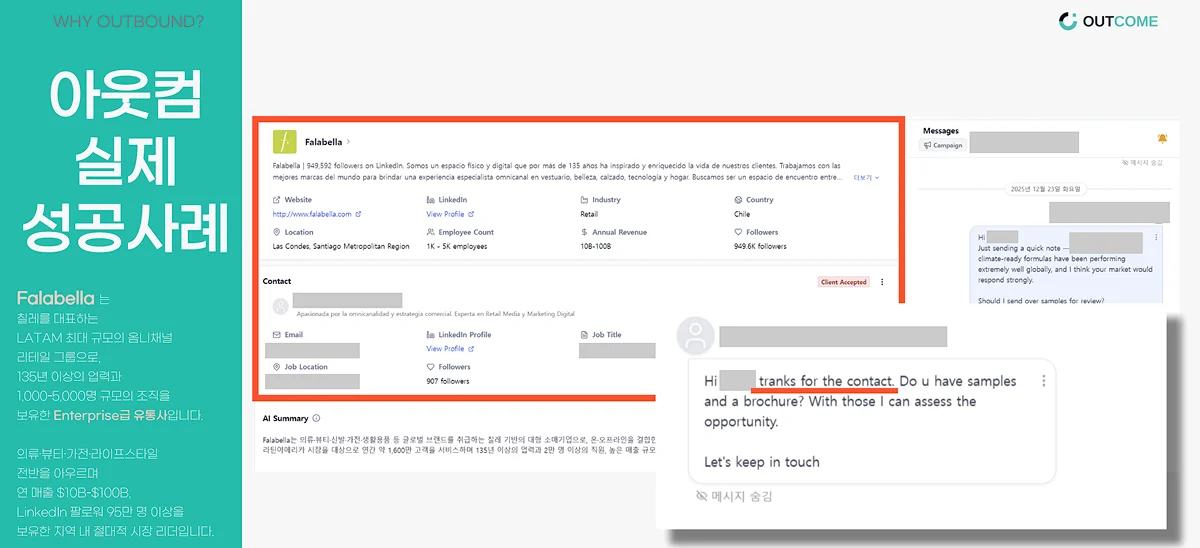Viewport: 1200px width, 548px height.
Task: Open the three-dot menu on reply bubble
Action: [1044, 381]
